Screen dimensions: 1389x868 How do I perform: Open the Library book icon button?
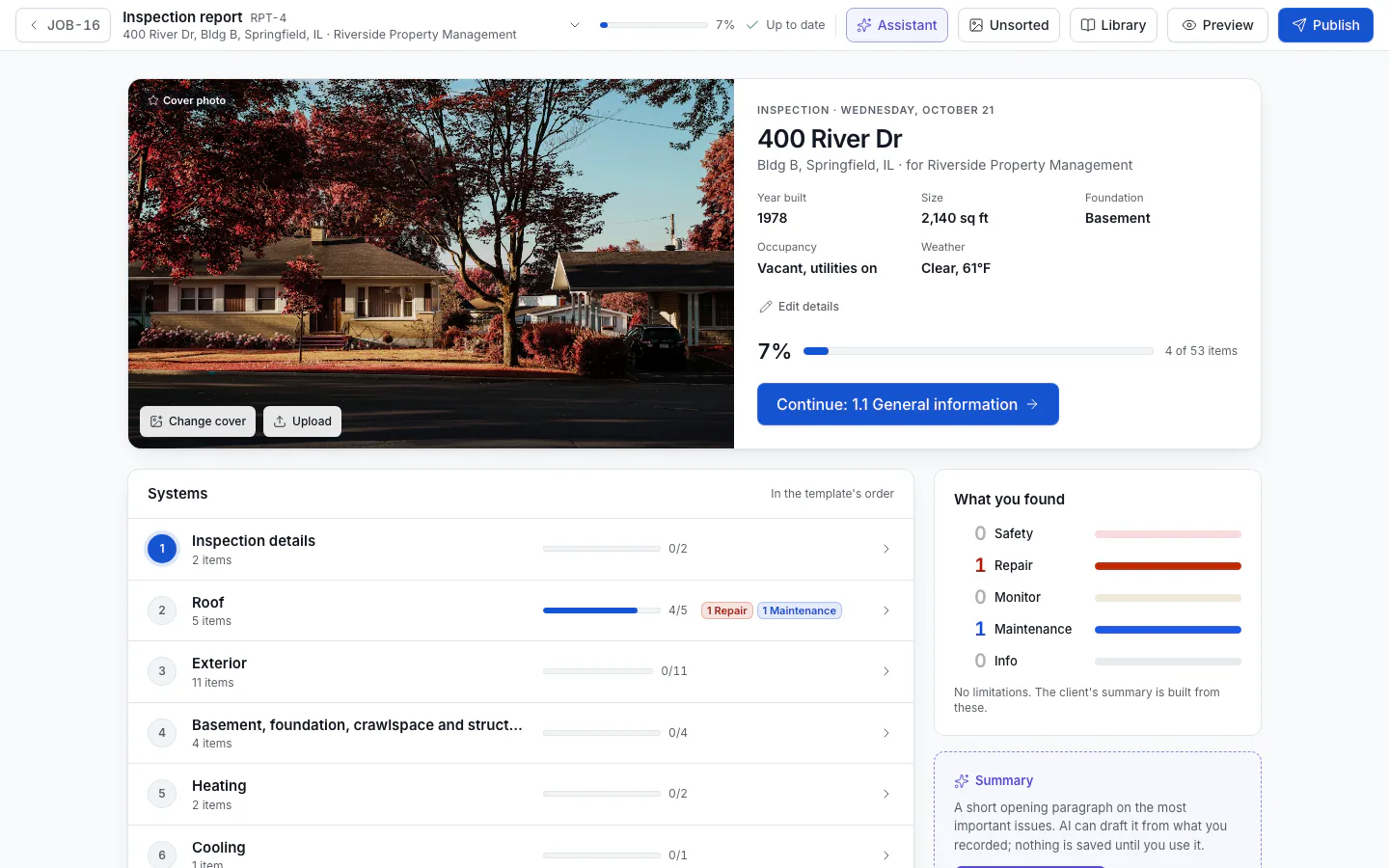[1113, 25]
